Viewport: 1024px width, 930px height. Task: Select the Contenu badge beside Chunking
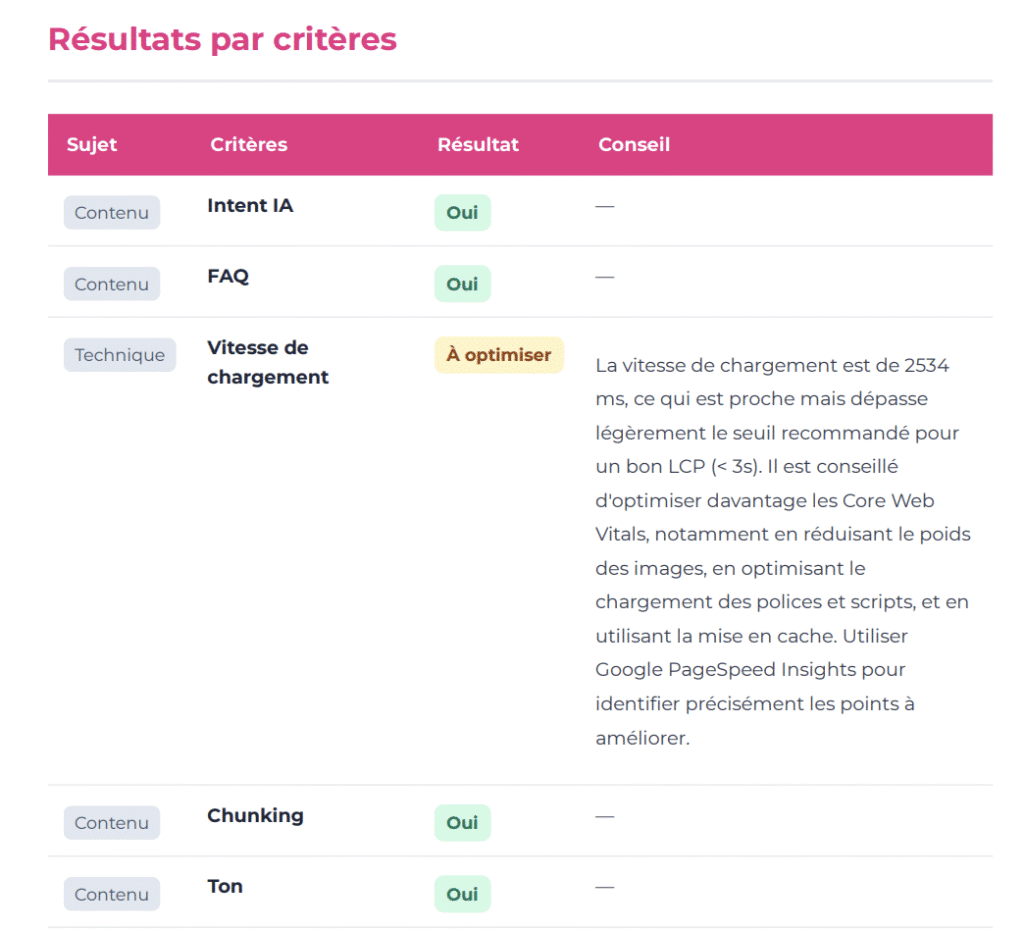coord(111,822)
